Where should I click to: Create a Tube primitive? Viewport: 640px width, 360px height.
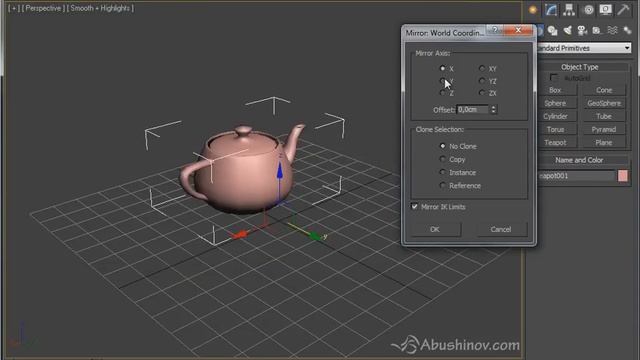(x=604, y=116)
